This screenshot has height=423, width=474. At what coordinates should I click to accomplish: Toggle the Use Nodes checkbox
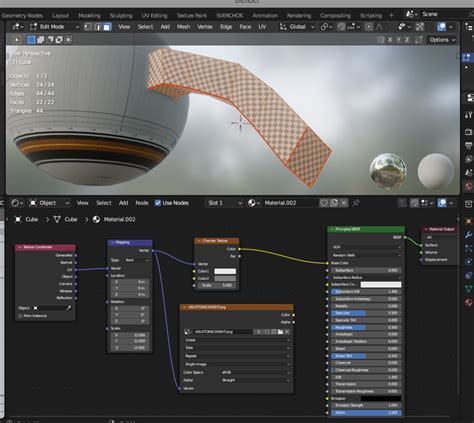tap(158, 203)
